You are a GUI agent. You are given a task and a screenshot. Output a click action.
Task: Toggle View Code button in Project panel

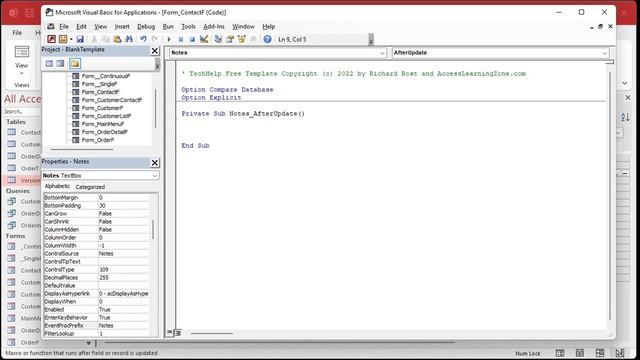pos(49,64)
